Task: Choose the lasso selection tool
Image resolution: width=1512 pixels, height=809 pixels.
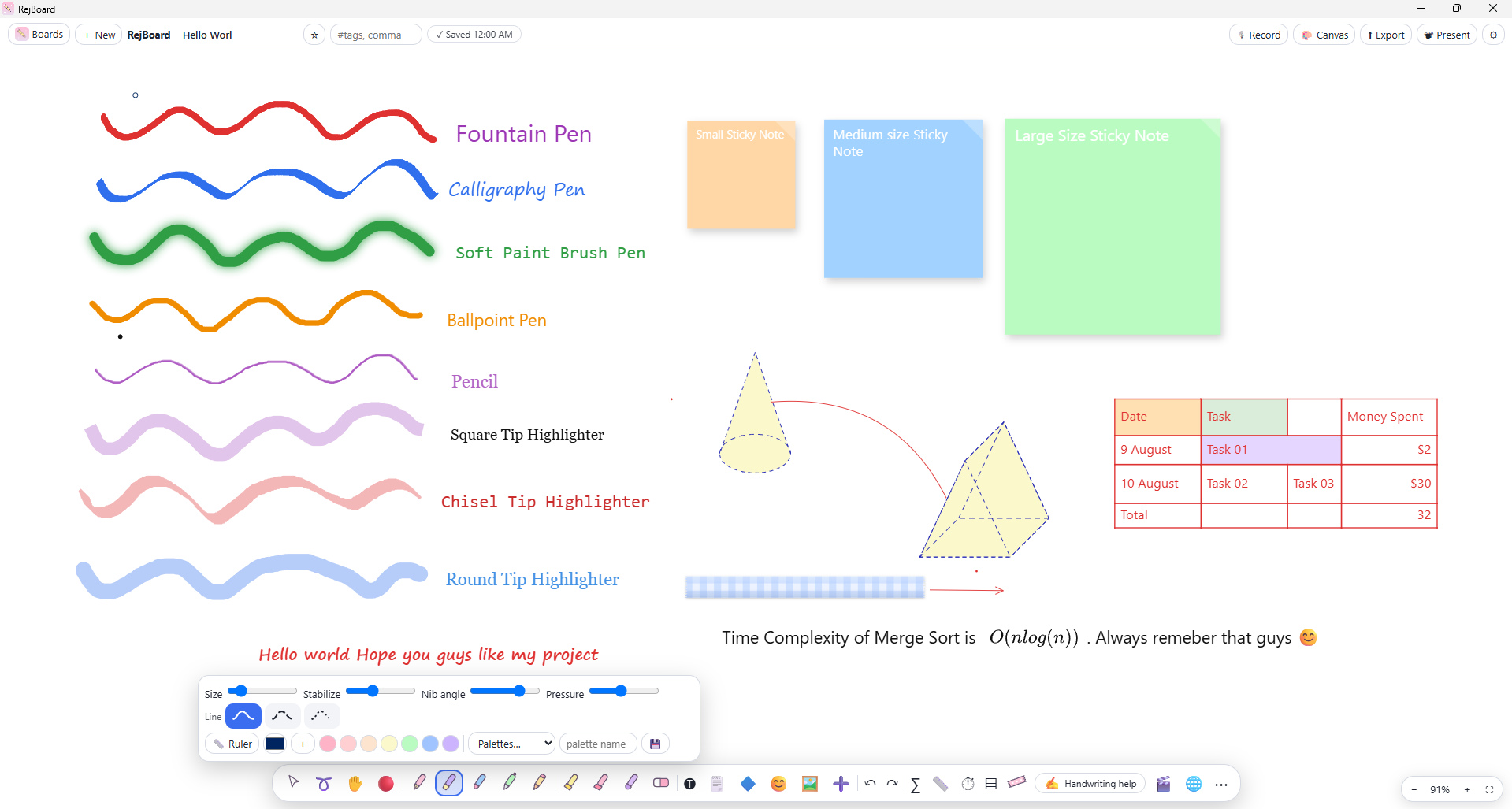Action: coord(324,783)
